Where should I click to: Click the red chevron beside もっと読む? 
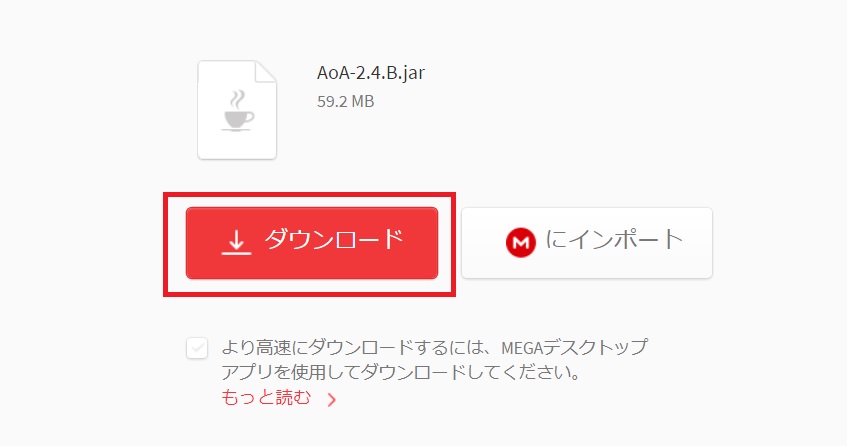pos(332,400)
